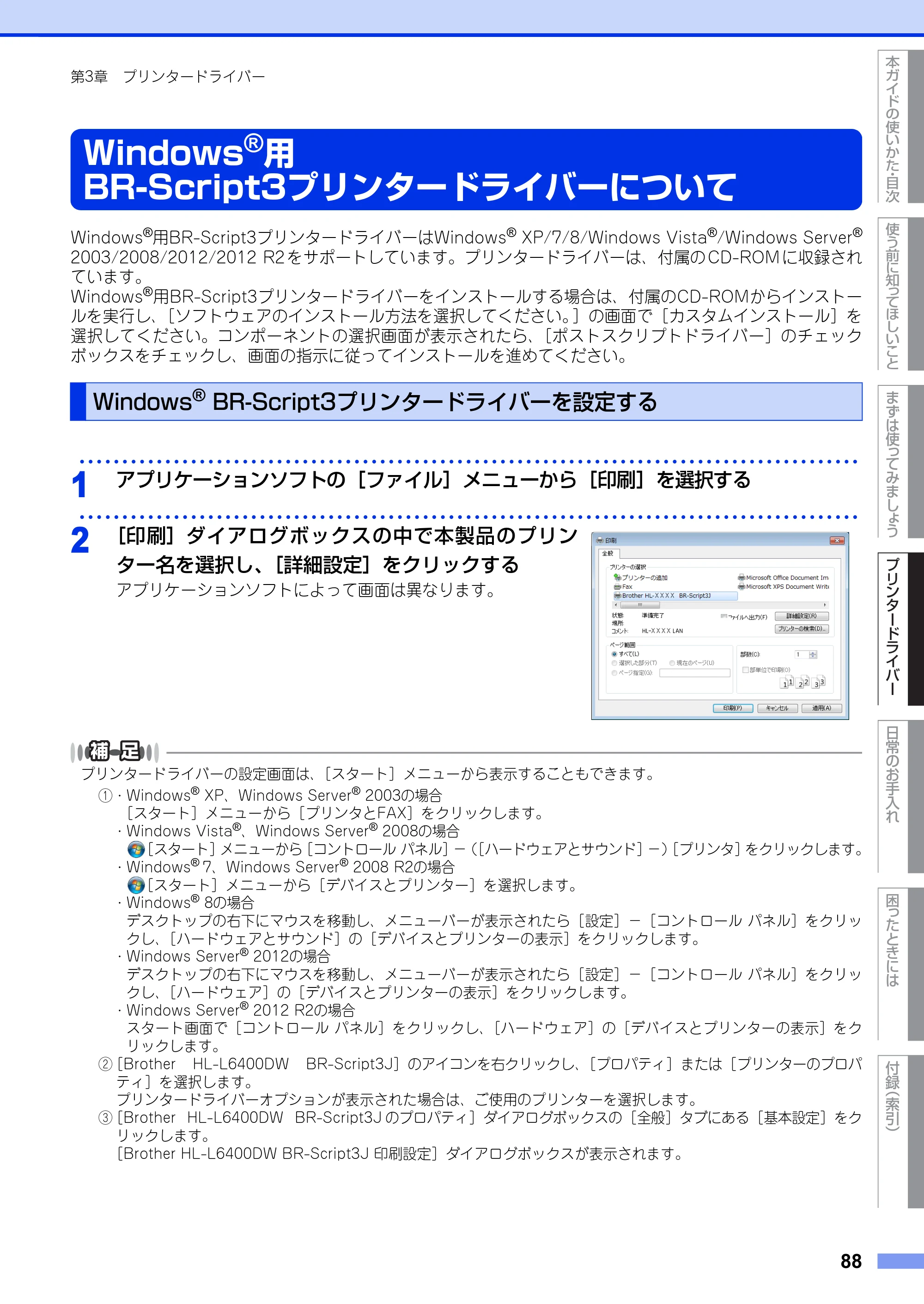Click the 部数 copies spinner arrows
Image resolution: width=924 pixels, height=1304 pixels.
pyautogui.click(x=813, y=655)
